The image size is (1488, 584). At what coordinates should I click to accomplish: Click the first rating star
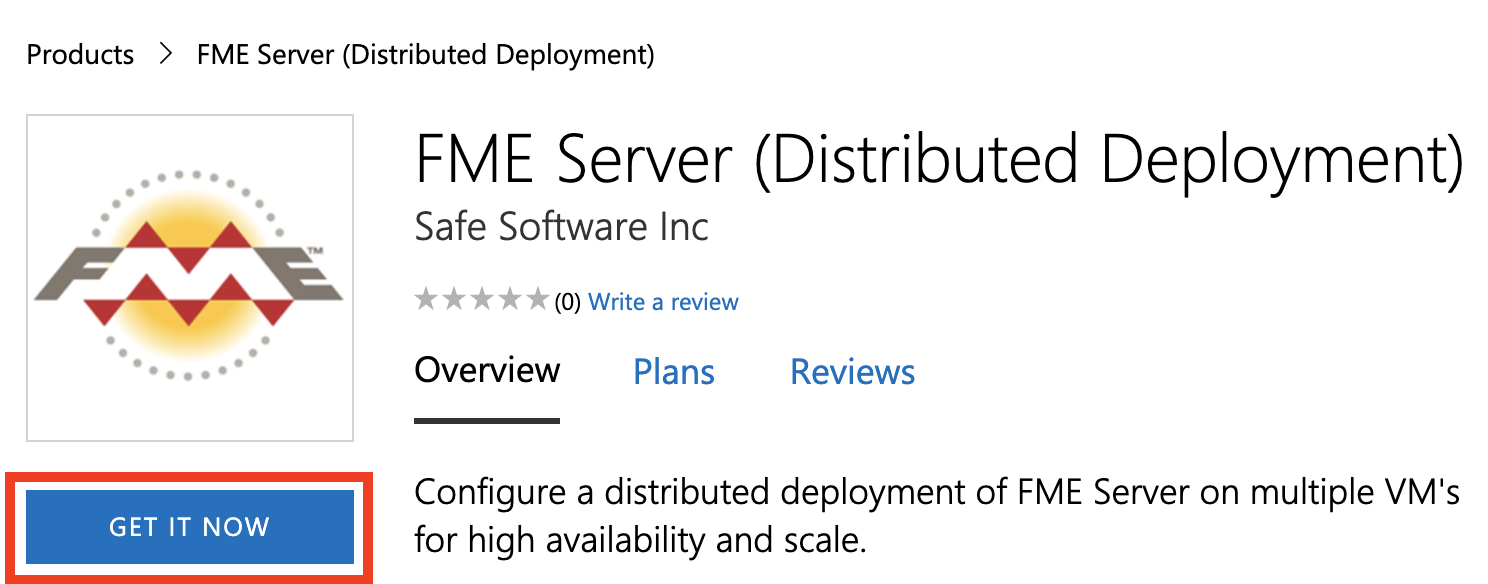[427, 299]
